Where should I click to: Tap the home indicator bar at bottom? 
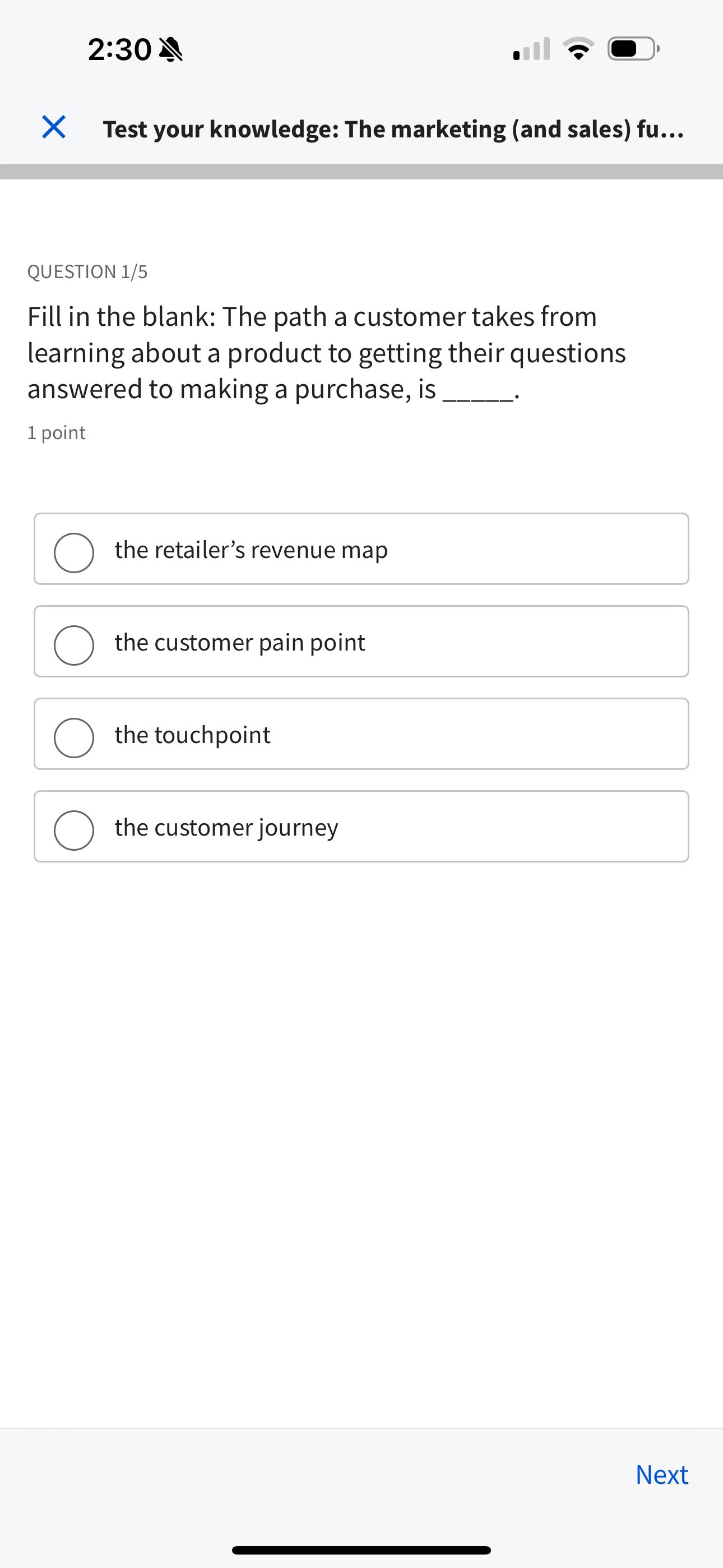pos(361,1548)
